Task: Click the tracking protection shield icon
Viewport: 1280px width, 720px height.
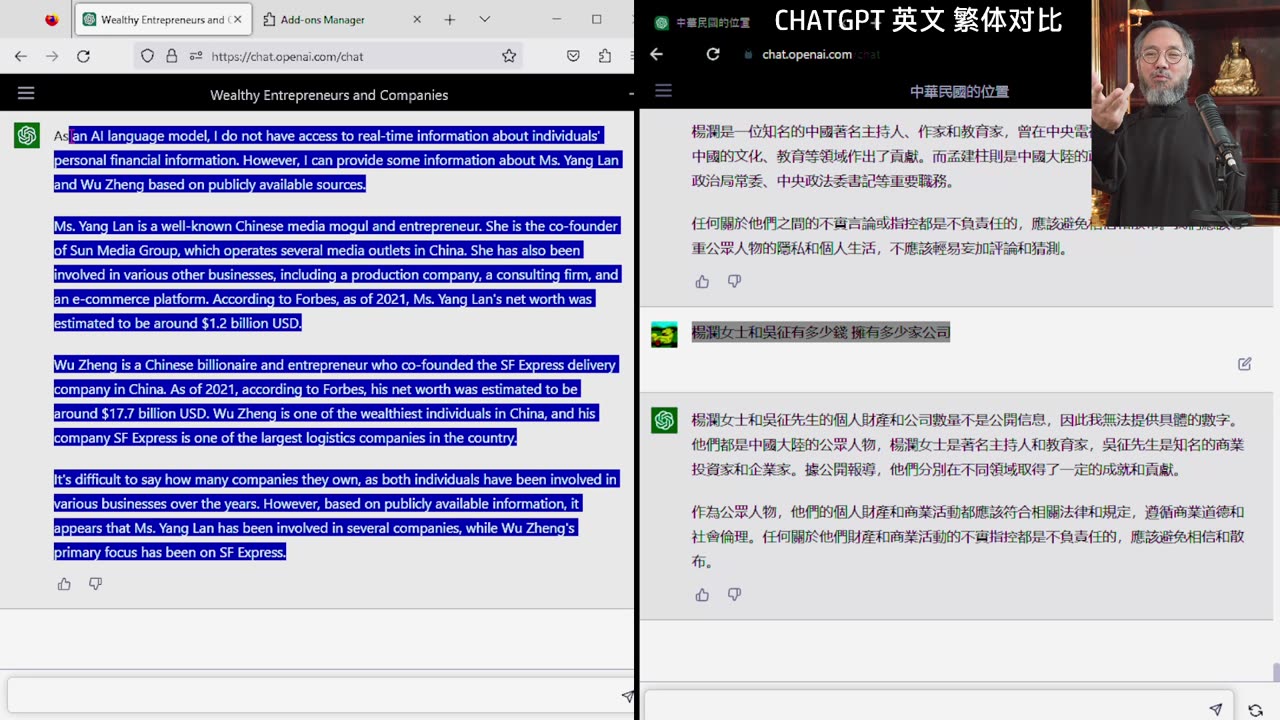Action: 148,56
